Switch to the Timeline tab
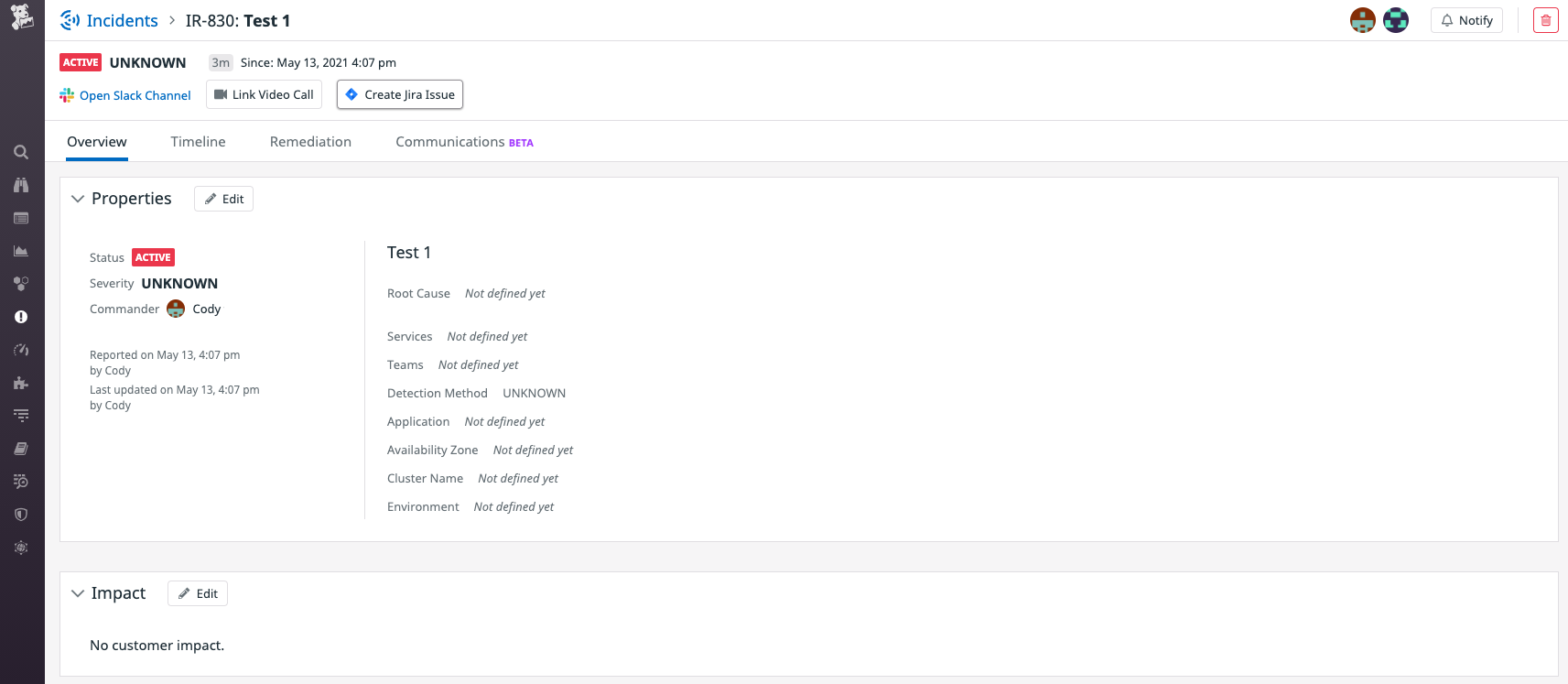 198,142
